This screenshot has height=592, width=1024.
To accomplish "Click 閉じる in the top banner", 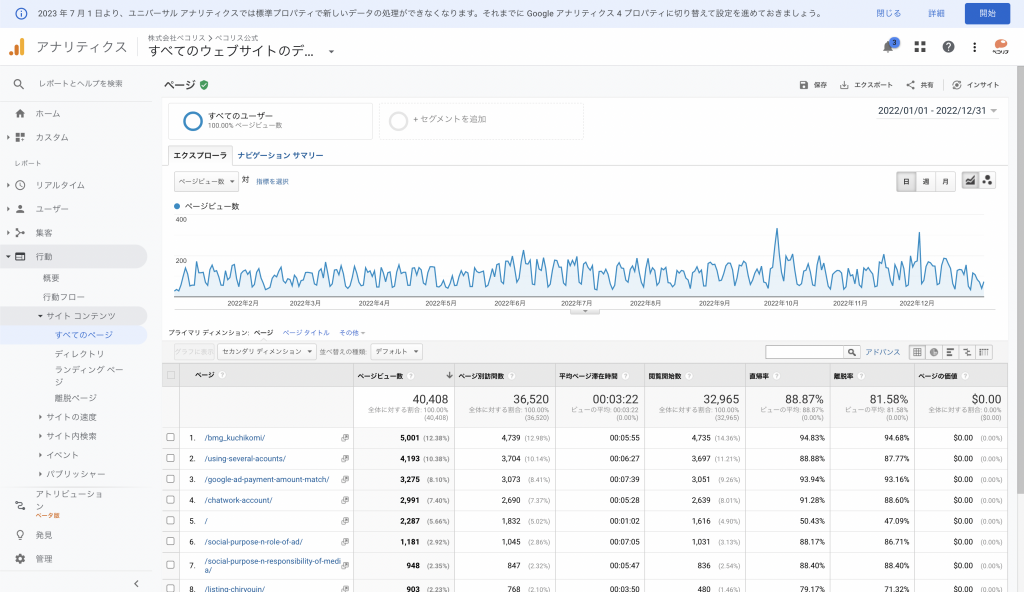I will 888,14.
